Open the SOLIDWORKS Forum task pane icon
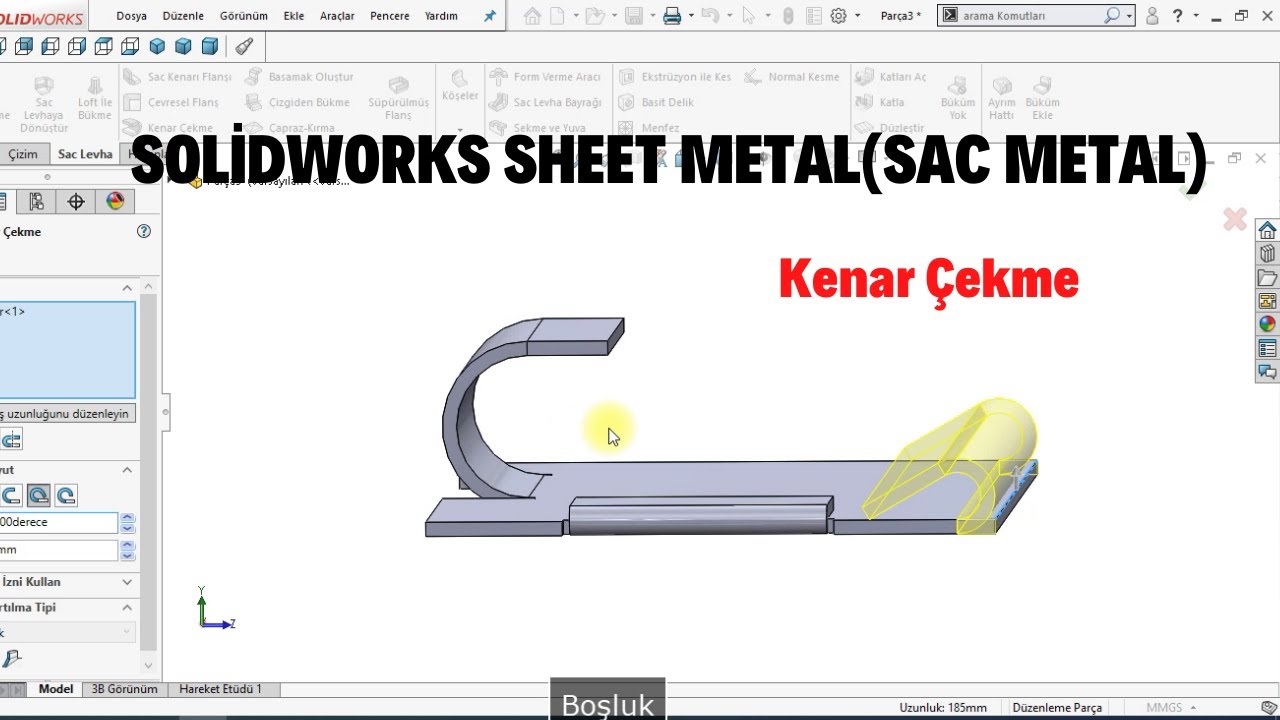Screen dimensions: 1280x720 (1267, 372)
